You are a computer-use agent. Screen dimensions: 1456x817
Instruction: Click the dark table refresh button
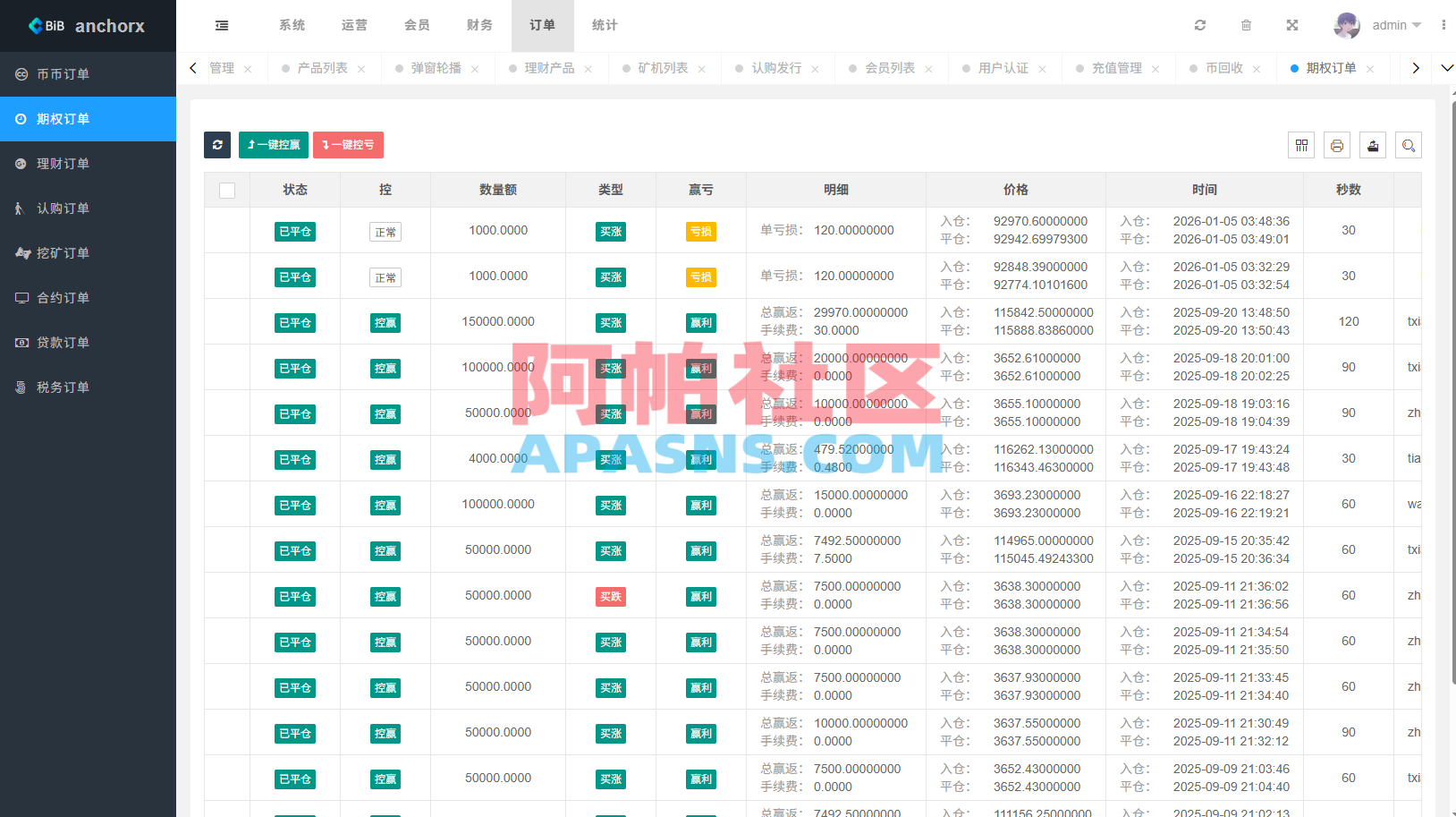217,145
